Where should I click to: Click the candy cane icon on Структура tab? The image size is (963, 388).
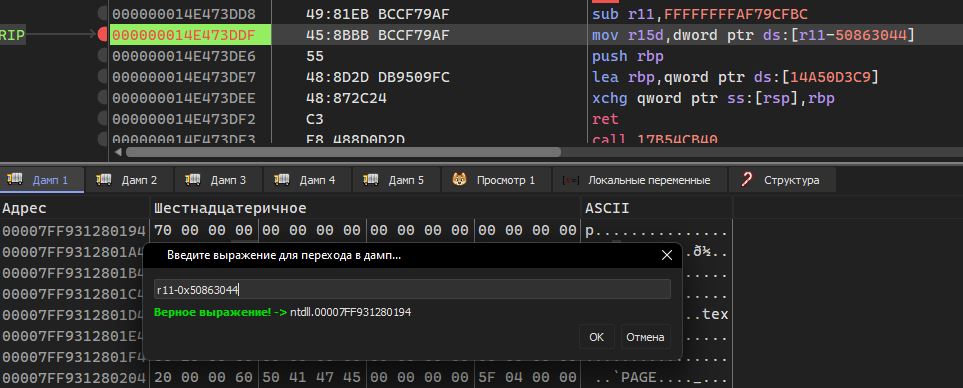pyautogui.click(x=746, y=180)
